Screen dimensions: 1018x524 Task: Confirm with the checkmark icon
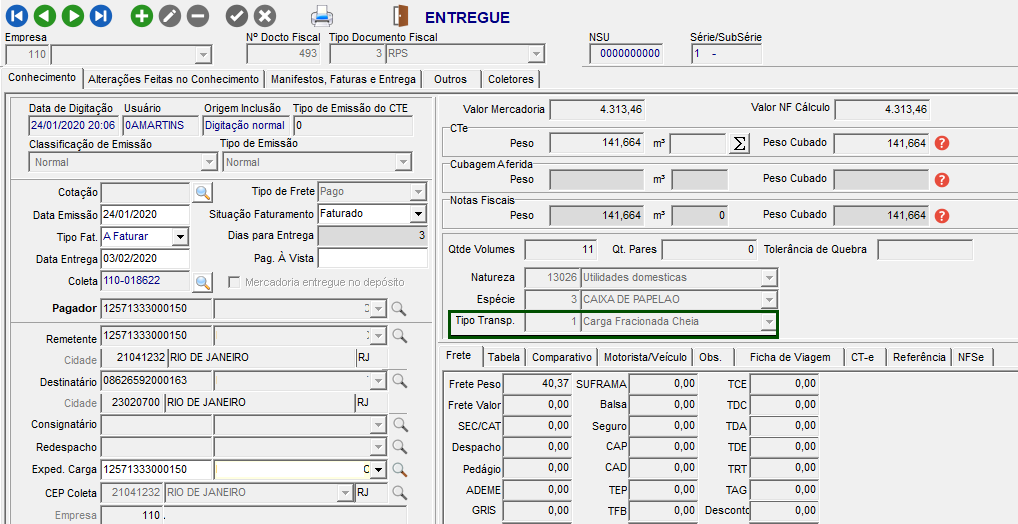tap(236, 16)
